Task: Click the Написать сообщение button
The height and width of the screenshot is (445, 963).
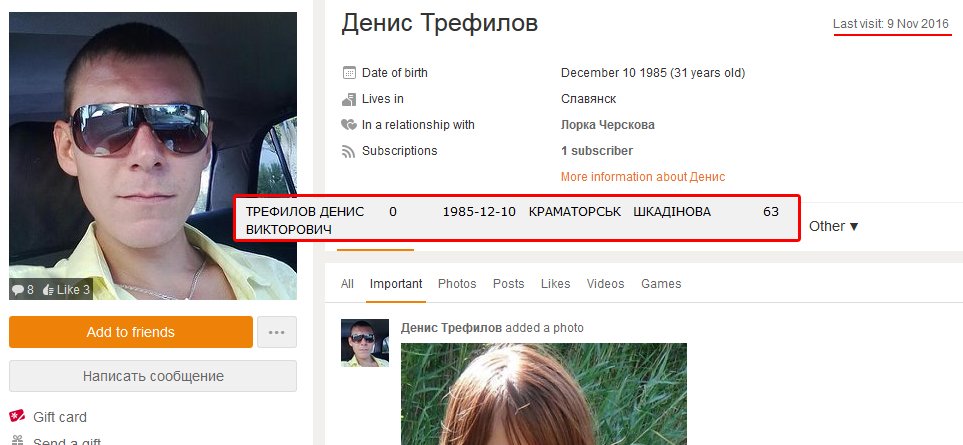Action: point(153,376)
